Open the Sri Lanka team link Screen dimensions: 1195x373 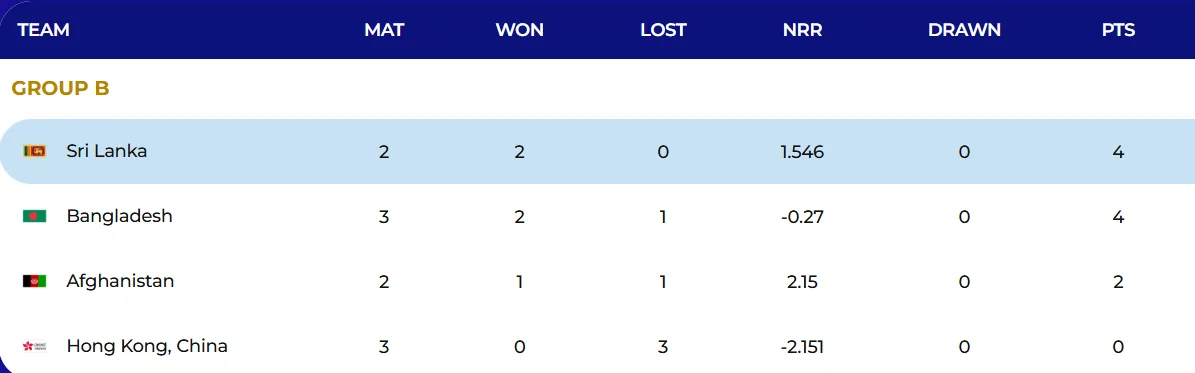(x=107, y=151)
